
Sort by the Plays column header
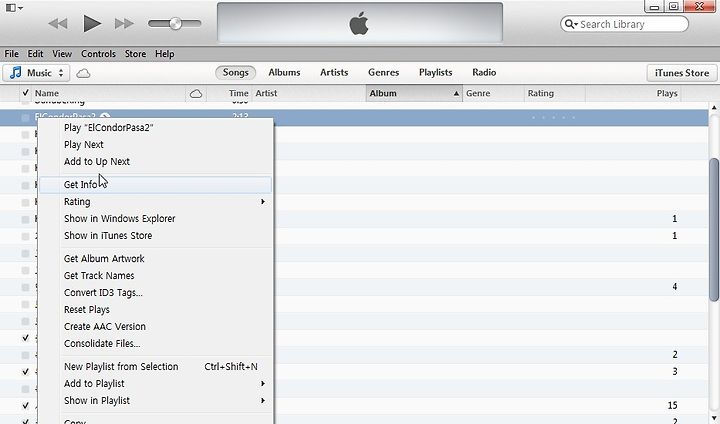[x=633, y=93]
